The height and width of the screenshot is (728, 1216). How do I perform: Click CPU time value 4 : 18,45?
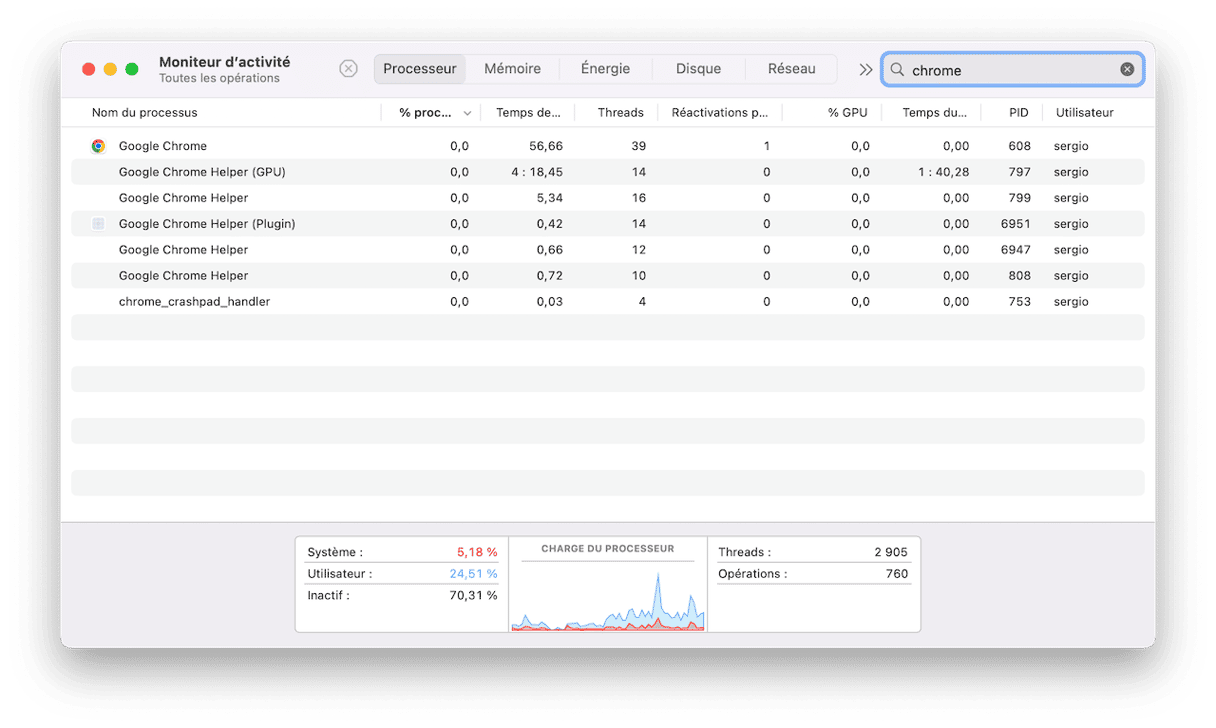click(536, 172)
